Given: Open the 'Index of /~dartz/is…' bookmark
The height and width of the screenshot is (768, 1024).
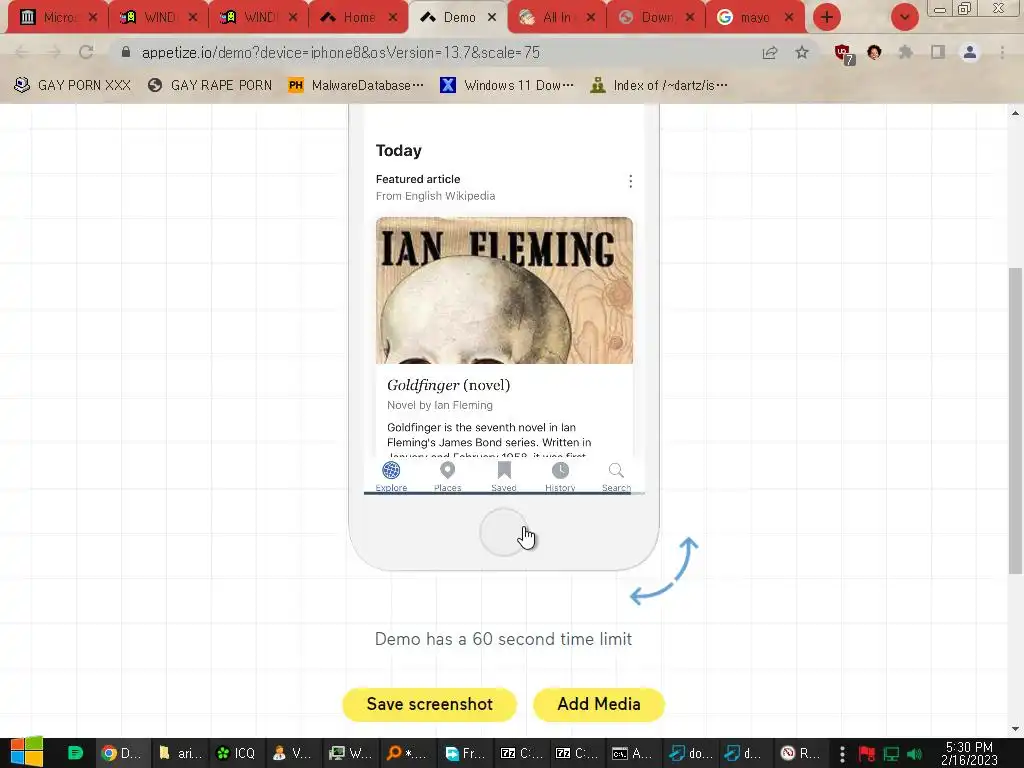Looking at the screenshot, I should [659, 85].
